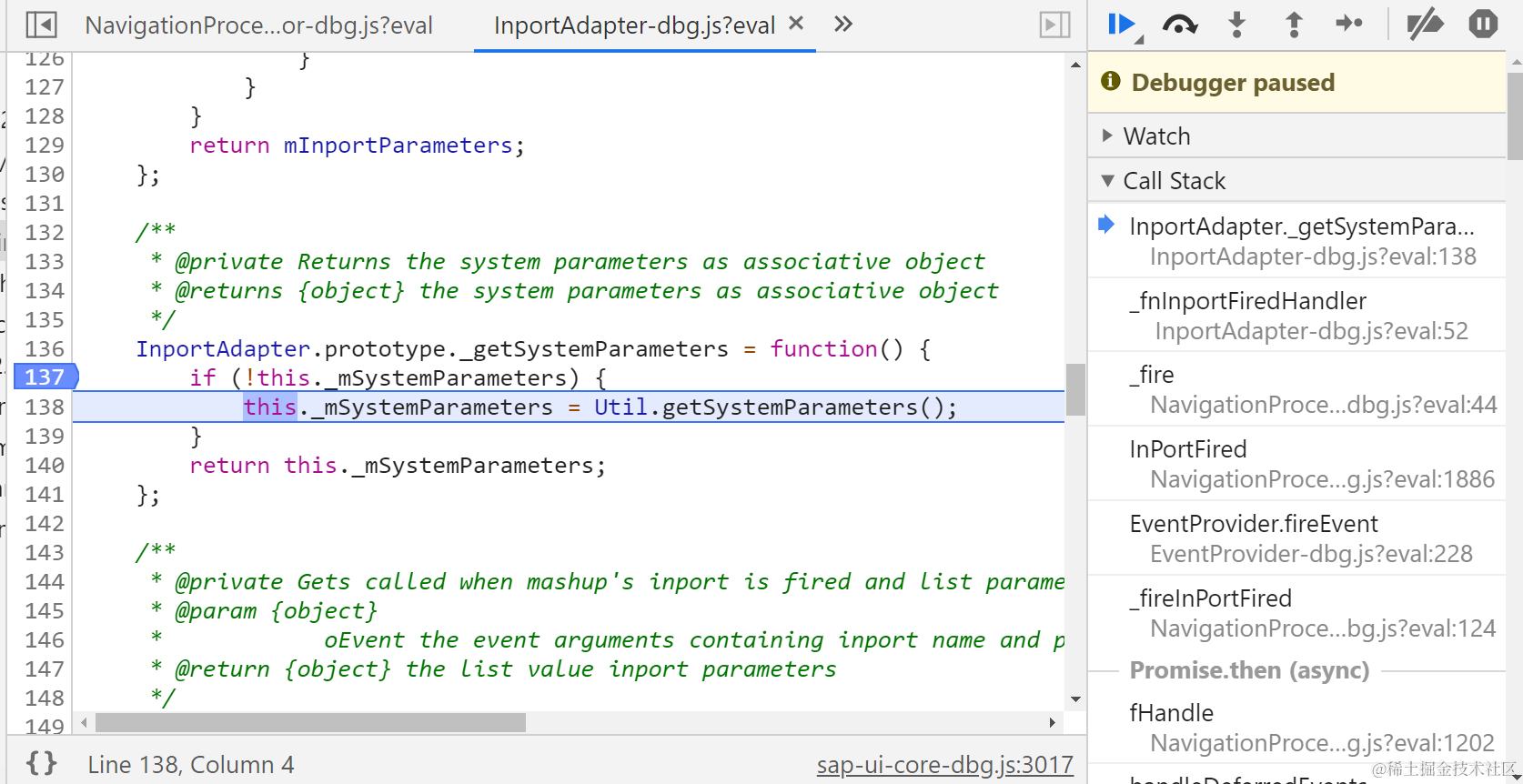Step out of current function
Viewport: 1523px width, 784px height.
1294,25
